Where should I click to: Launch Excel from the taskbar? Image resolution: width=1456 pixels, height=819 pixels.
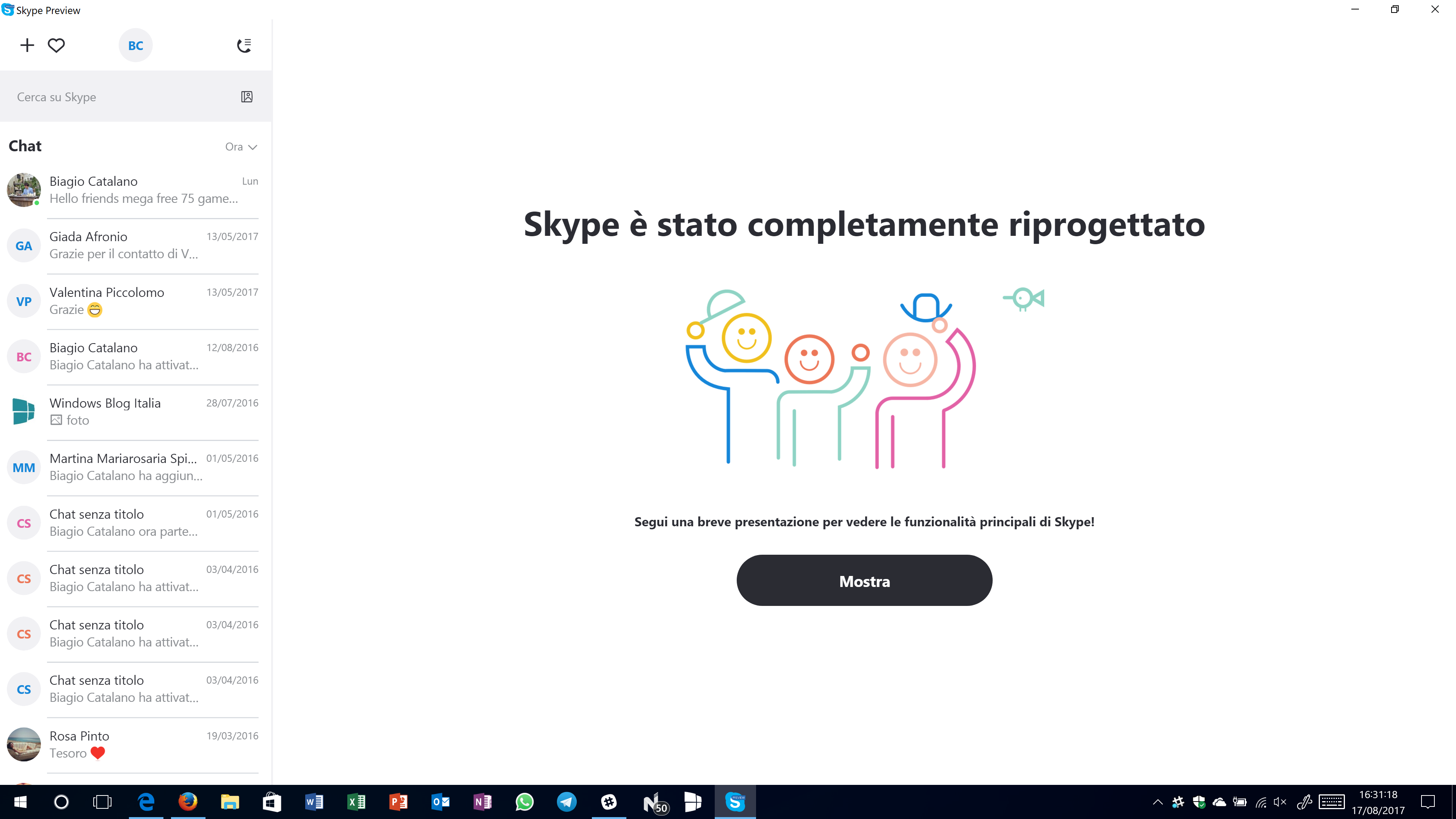tap(356, 802)
